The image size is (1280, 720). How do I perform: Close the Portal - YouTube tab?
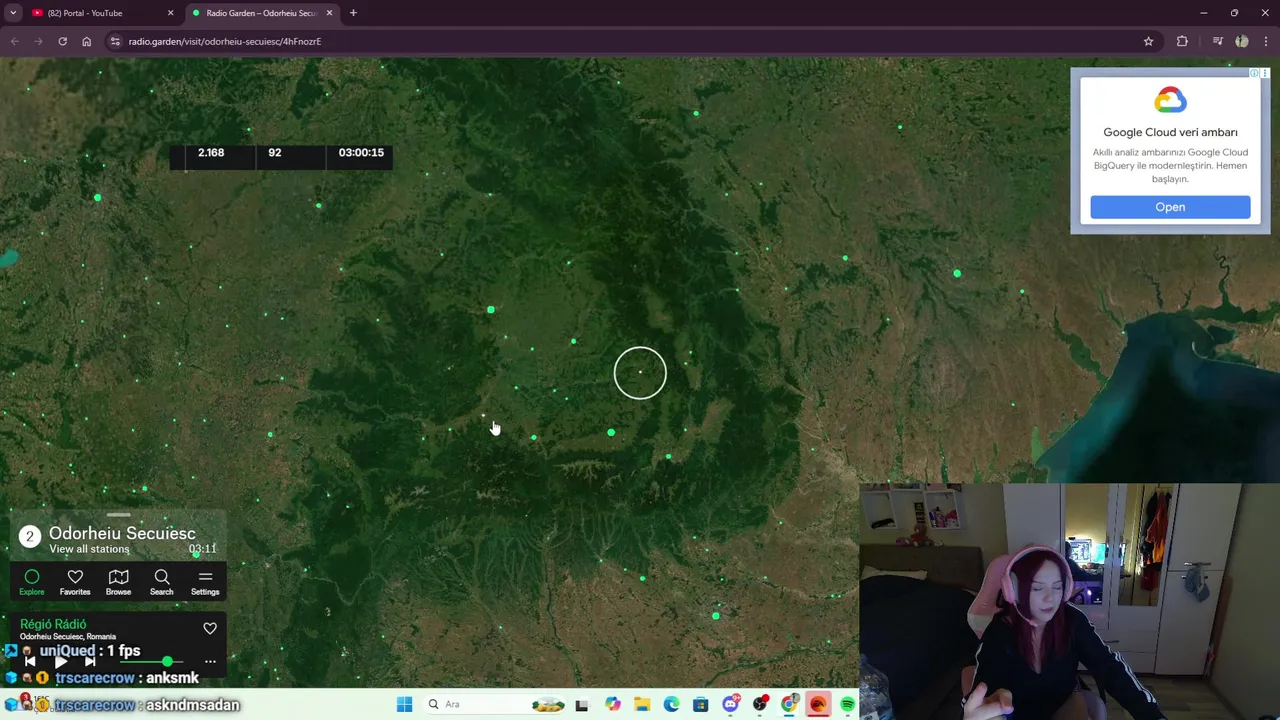point(170,13)
